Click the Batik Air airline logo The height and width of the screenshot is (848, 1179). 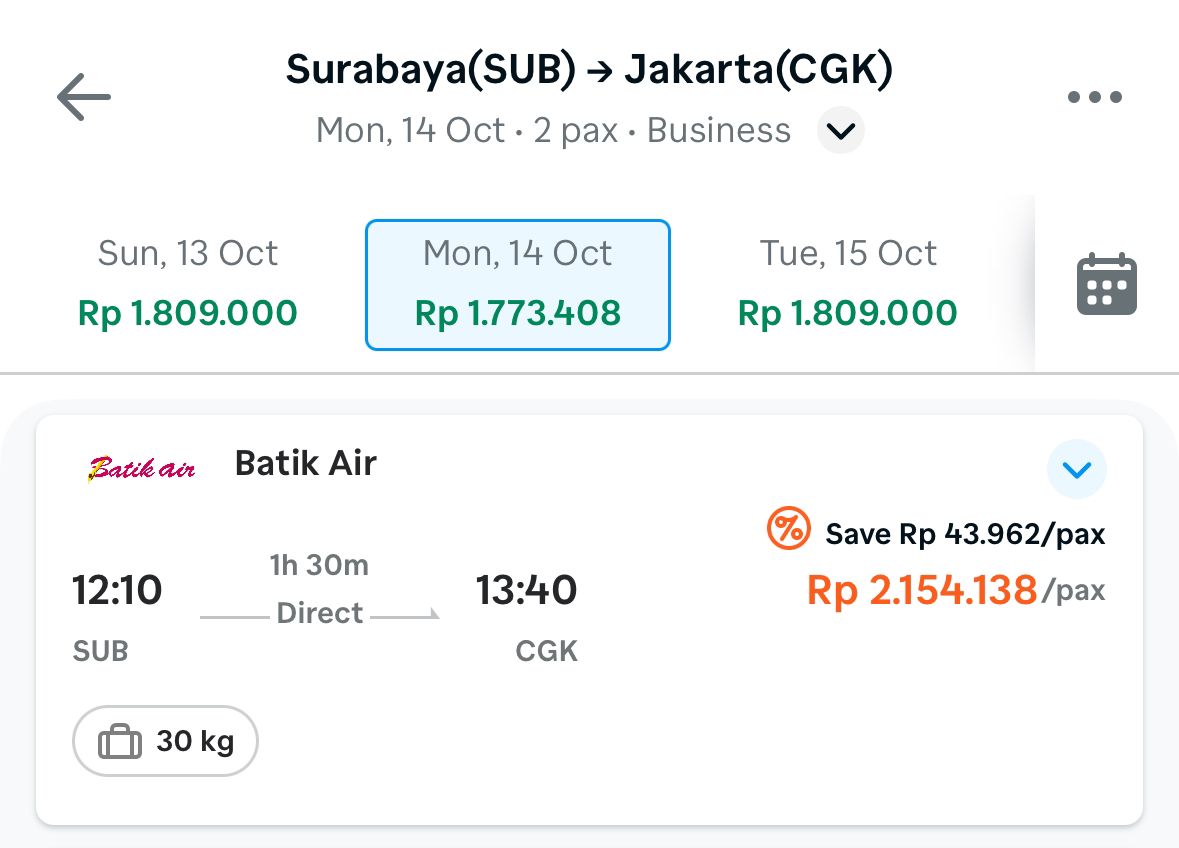point(141,467)
